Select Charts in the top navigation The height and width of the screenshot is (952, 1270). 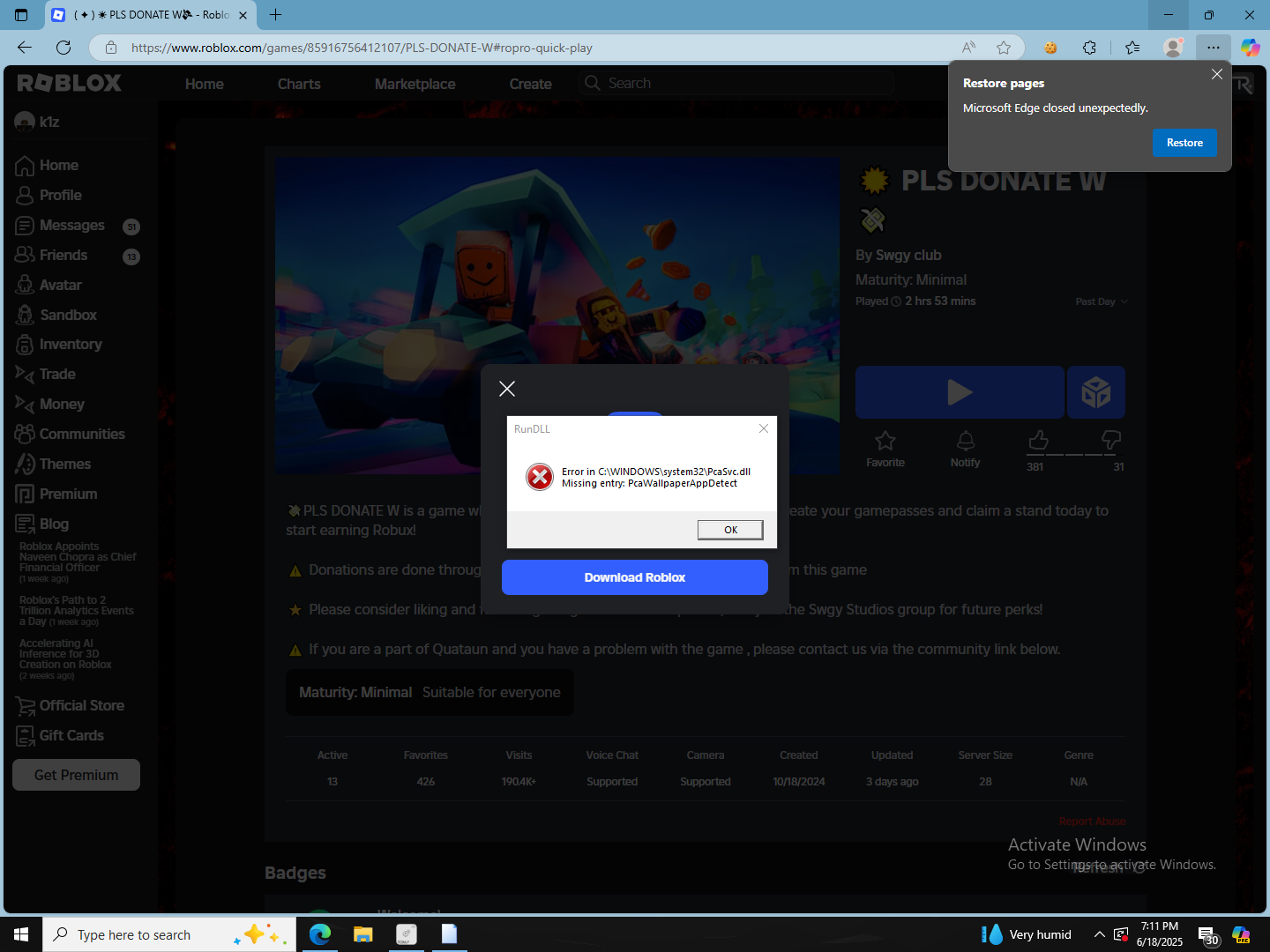pos(299,84)
